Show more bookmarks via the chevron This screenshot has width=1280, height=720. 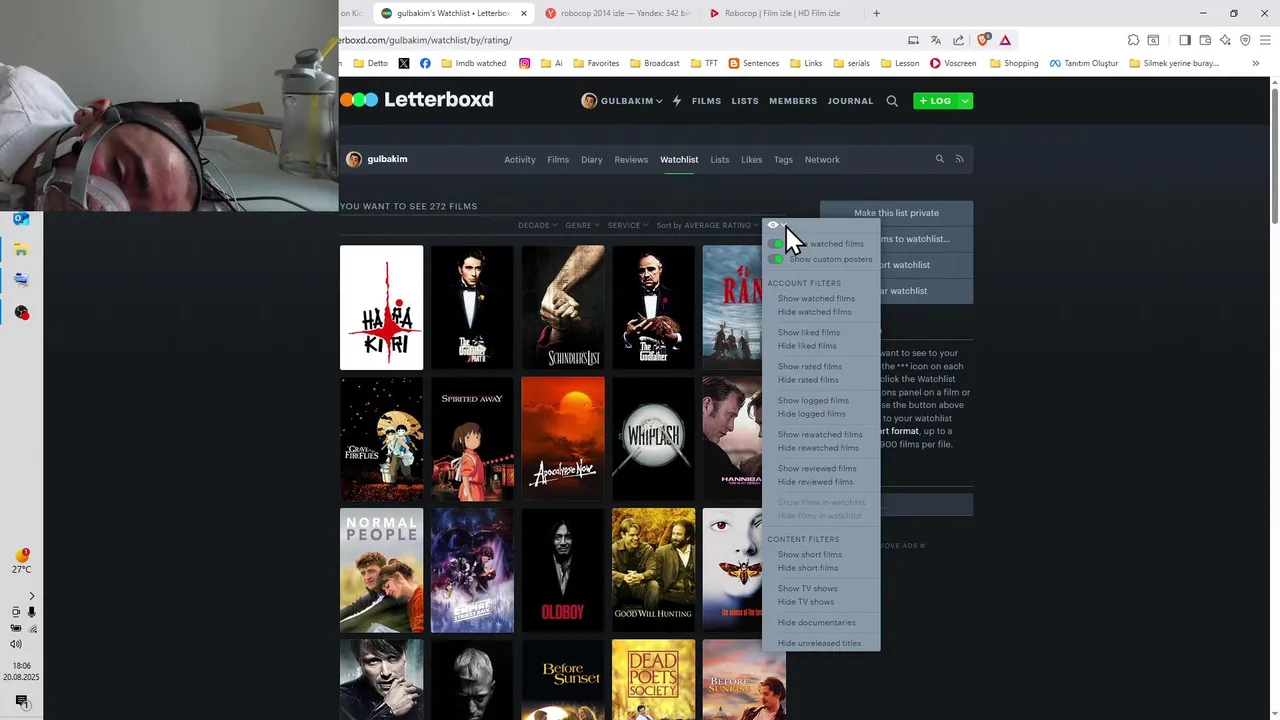point(1256,63)
